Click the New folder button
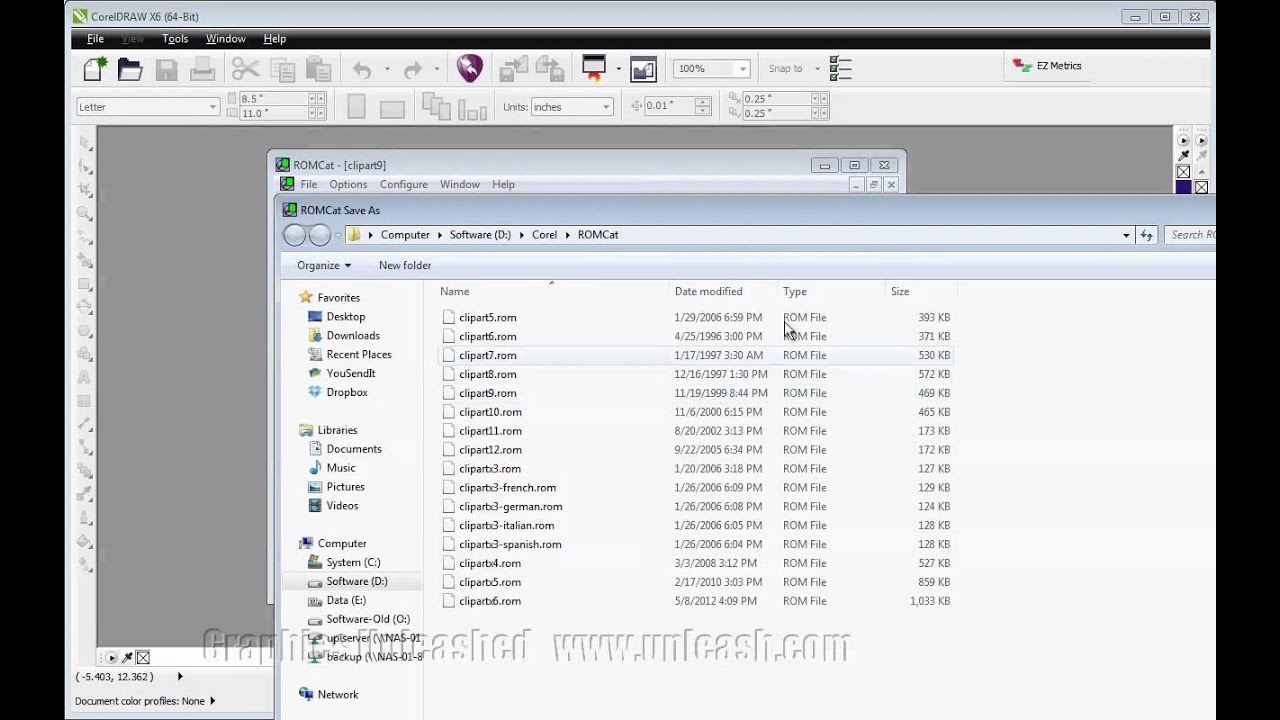Viewport: 1280px width, 720px height. 405,265
